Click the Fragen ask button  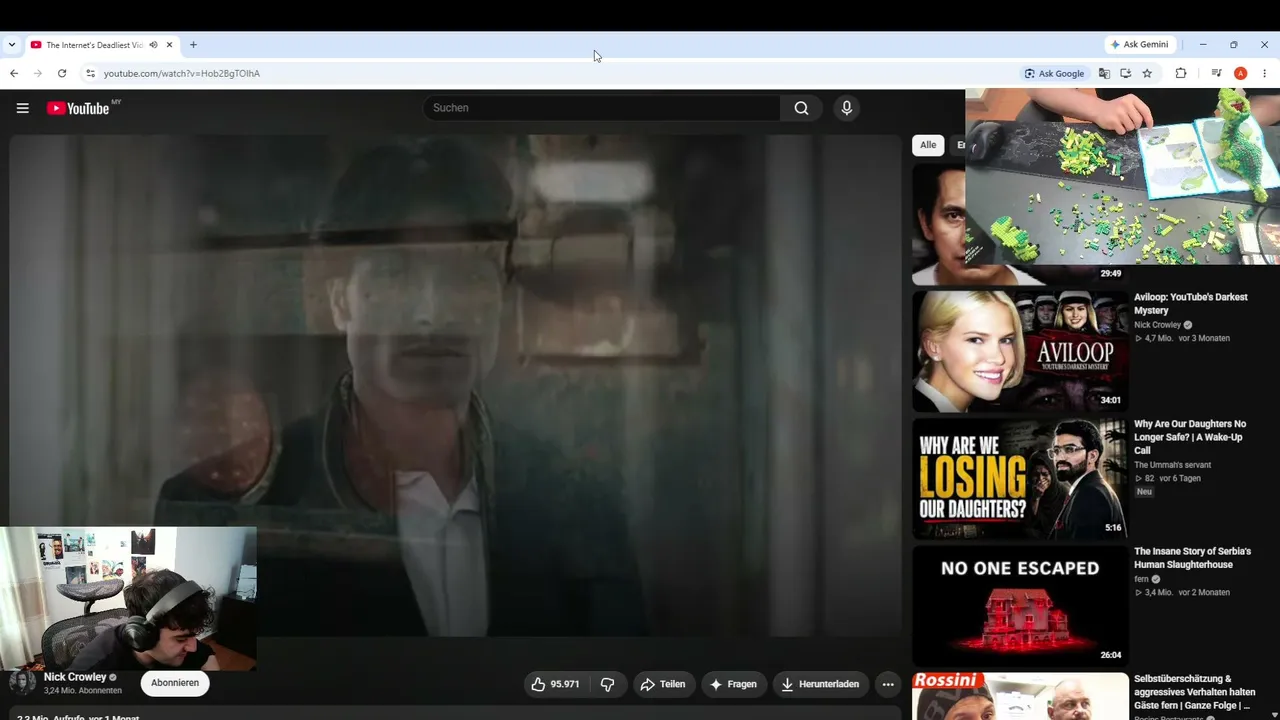733,684
